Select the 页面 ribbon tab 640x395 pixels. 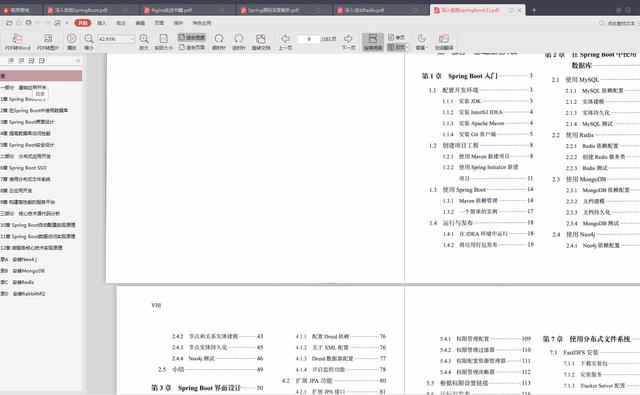[159, 23]
